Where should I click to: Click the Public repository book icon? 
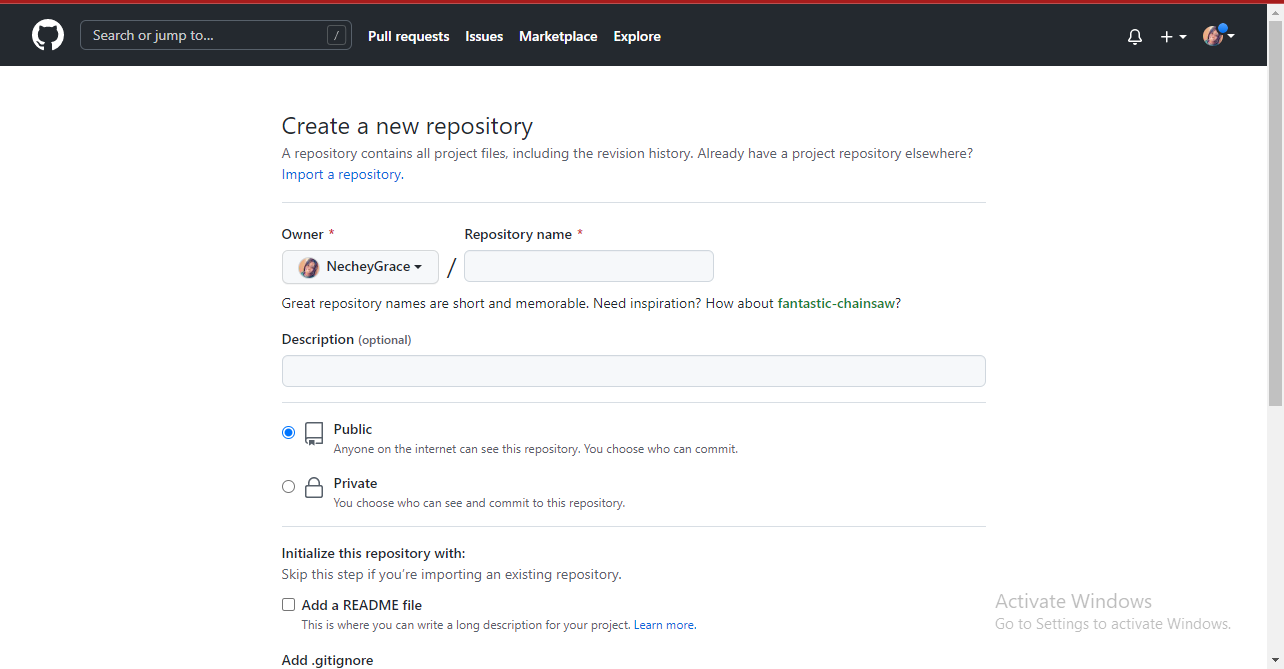tap(314, 433)
